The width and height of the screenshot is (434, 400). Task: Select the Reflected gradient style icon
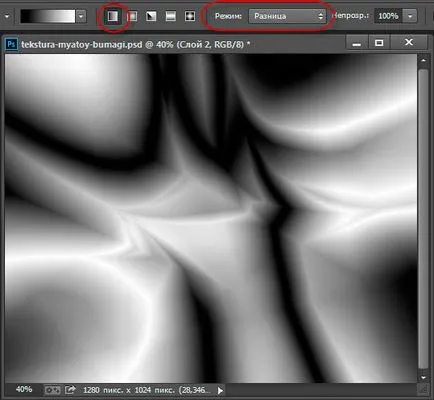click(x=171, y=16)
